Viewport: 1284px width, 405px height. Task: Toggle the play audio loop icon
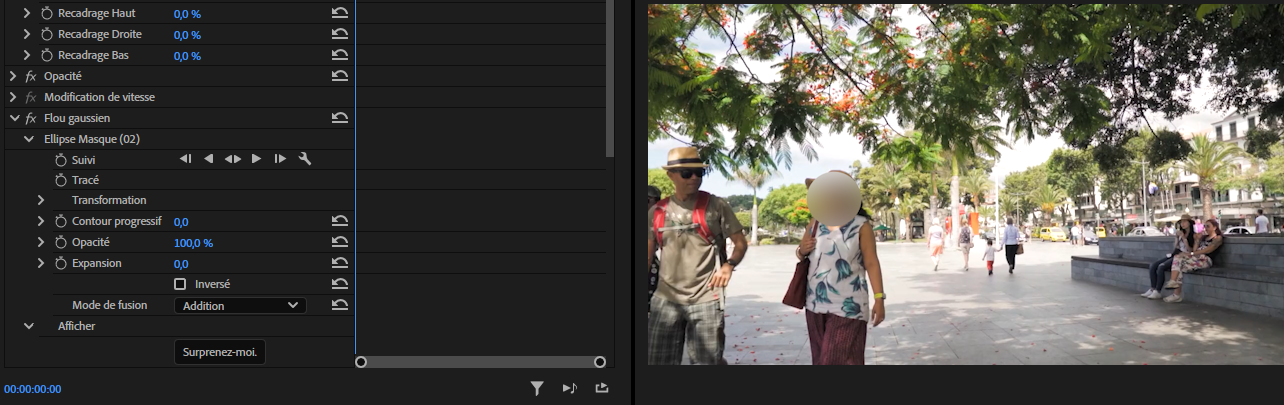[x=569, y=388]
